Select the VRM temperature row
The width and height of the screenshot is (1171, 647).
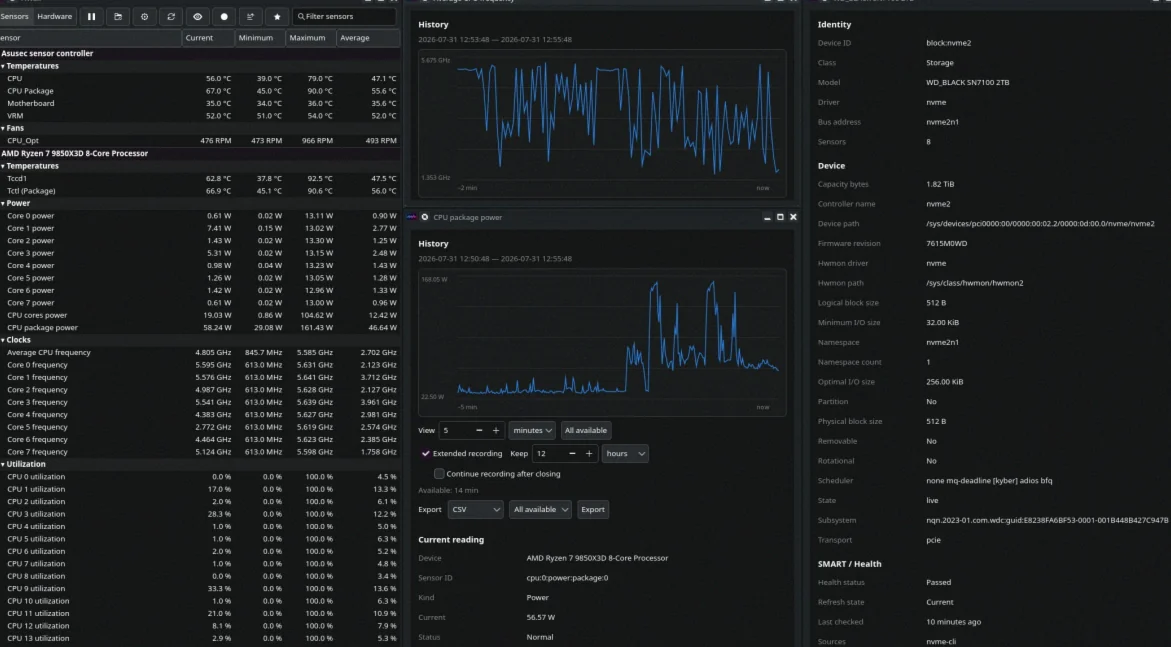(x=200, y=116)
